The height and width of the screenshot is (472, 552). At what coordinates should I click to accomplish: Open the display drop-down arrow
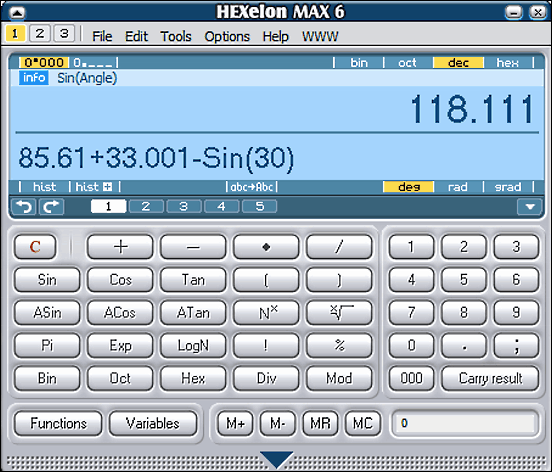529,207
